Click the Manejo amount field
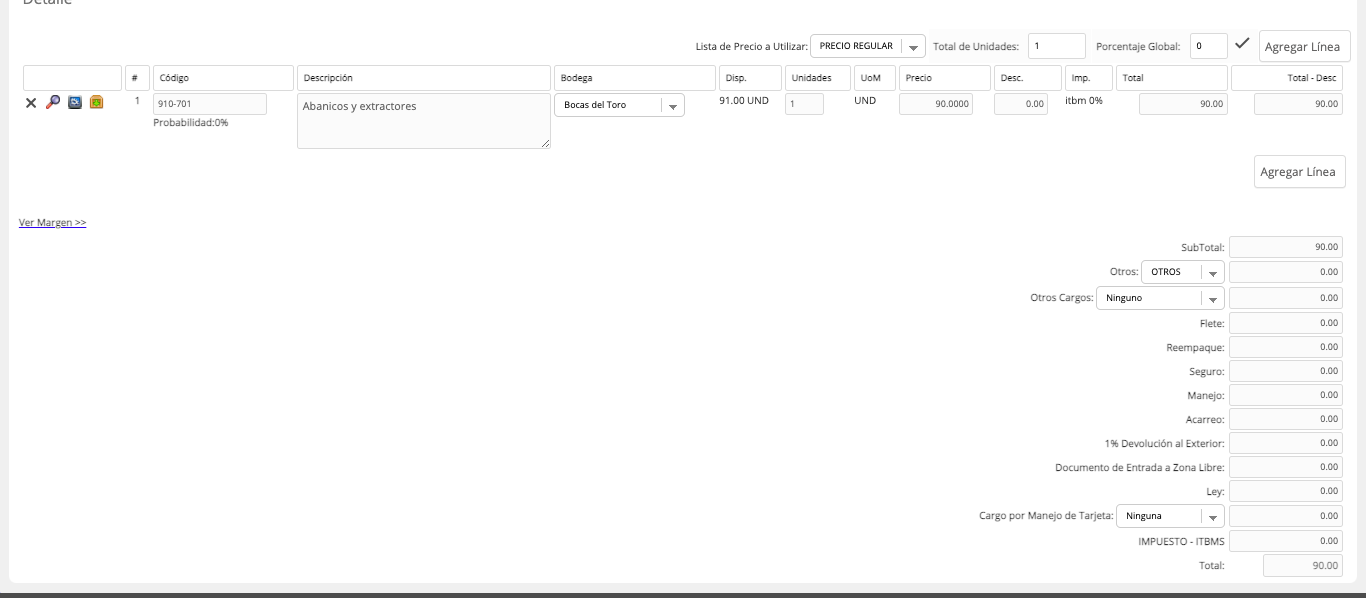 tap(1286, 395)
